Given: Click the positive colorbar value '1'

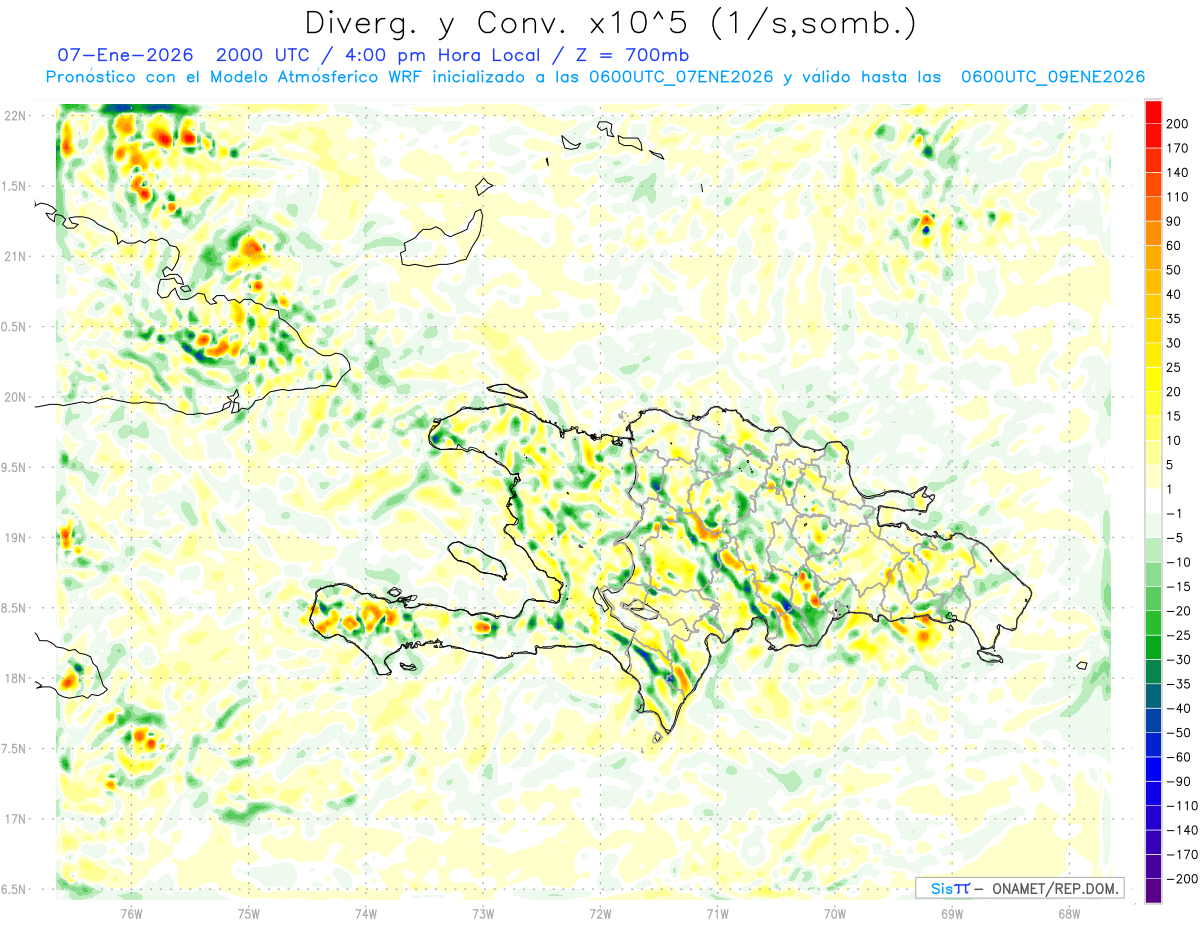Looking at the screenshot, I should pyautogui.click(x=1171, y=489).
